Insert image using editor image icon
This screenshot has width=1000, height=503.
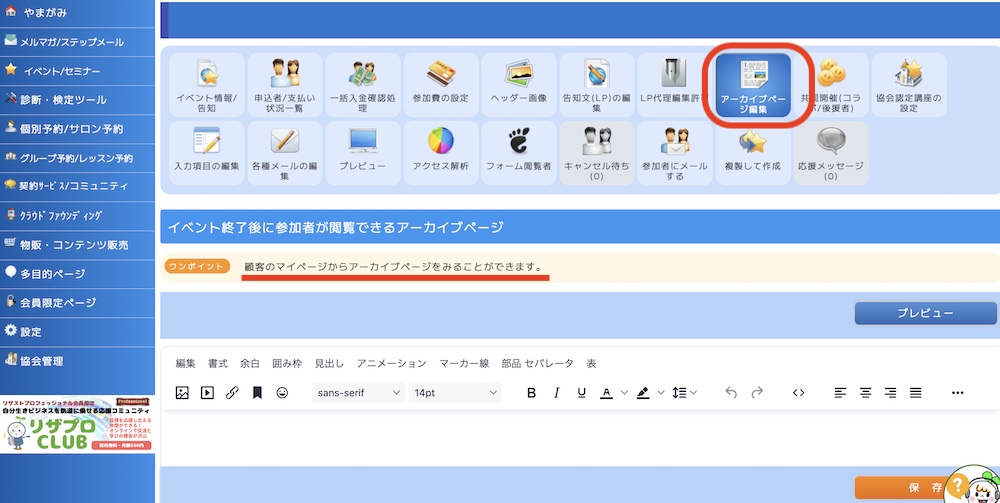point(182,393)
